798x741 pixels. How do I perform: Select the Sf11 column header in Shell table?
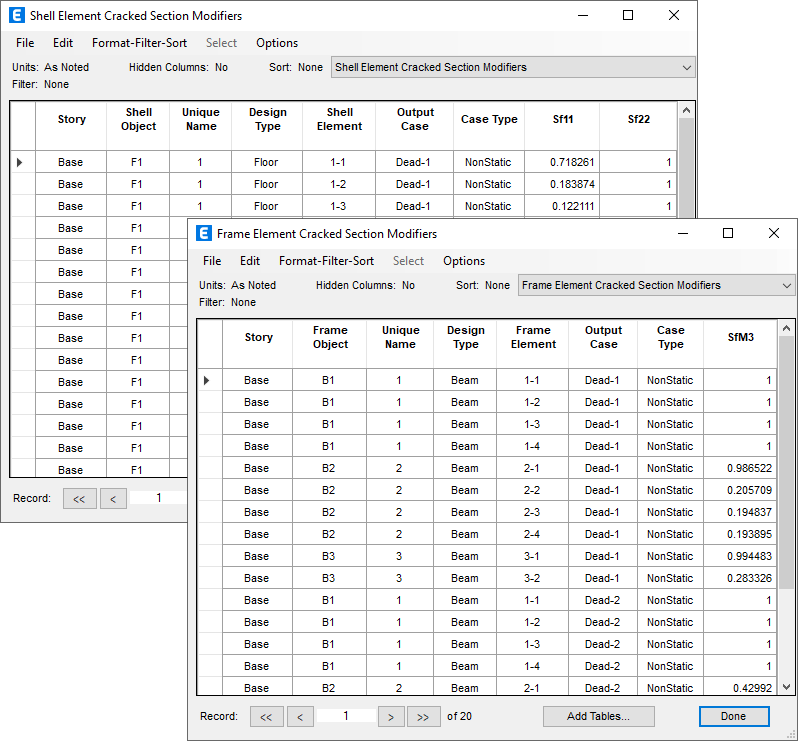coord(563,119)
